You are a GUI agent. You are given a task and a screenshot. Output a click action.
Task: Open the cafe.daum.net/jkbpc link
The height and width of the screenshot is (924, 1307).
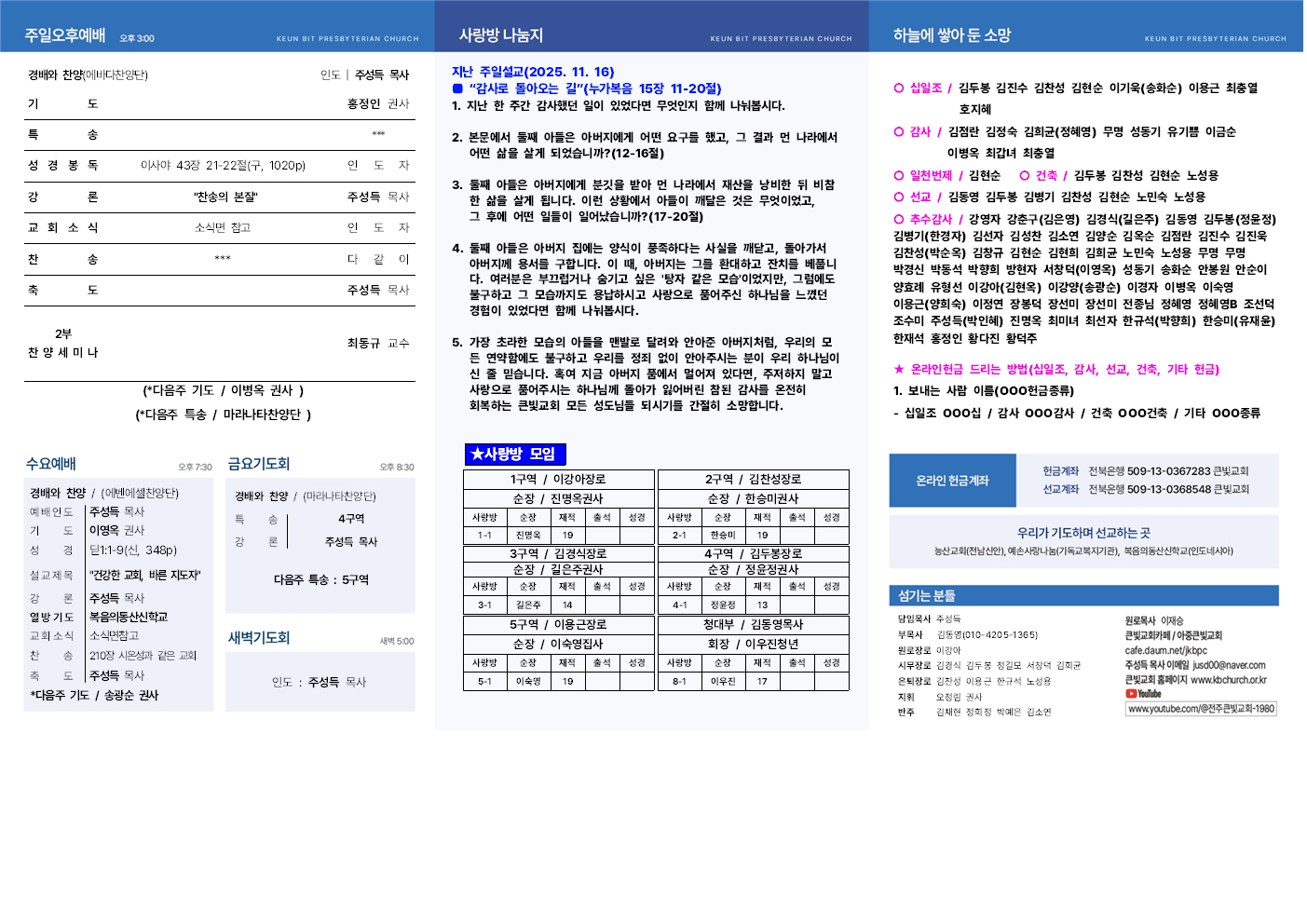click(1165, 650)
